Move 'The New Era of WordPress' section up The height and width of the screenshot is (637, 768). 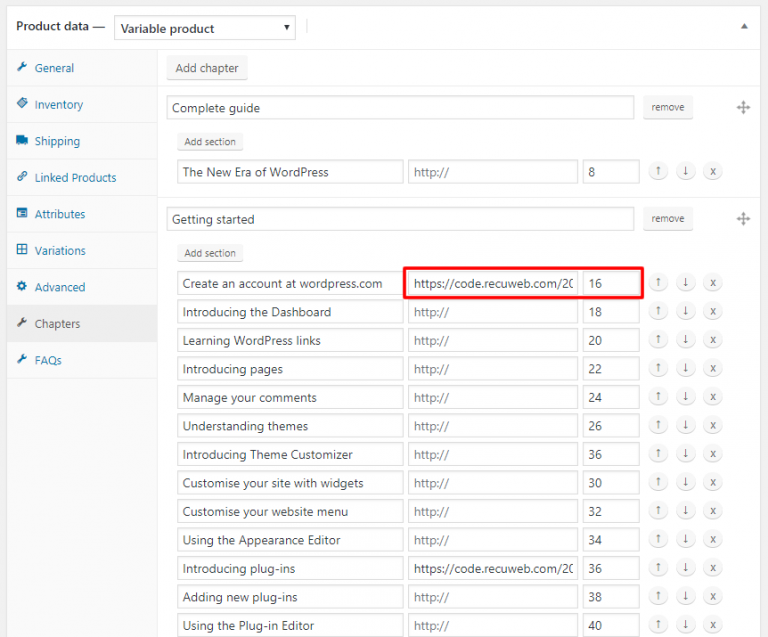(x=658, y=172)
